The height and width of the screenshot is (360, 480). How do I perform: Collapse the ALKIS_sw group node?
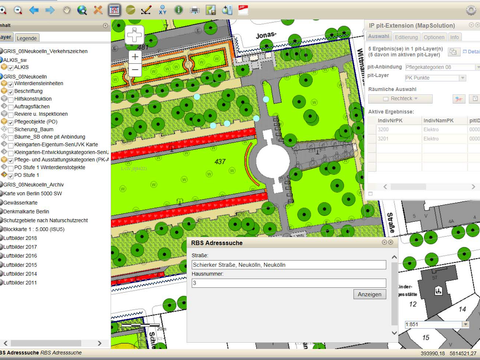pos(1,60)
